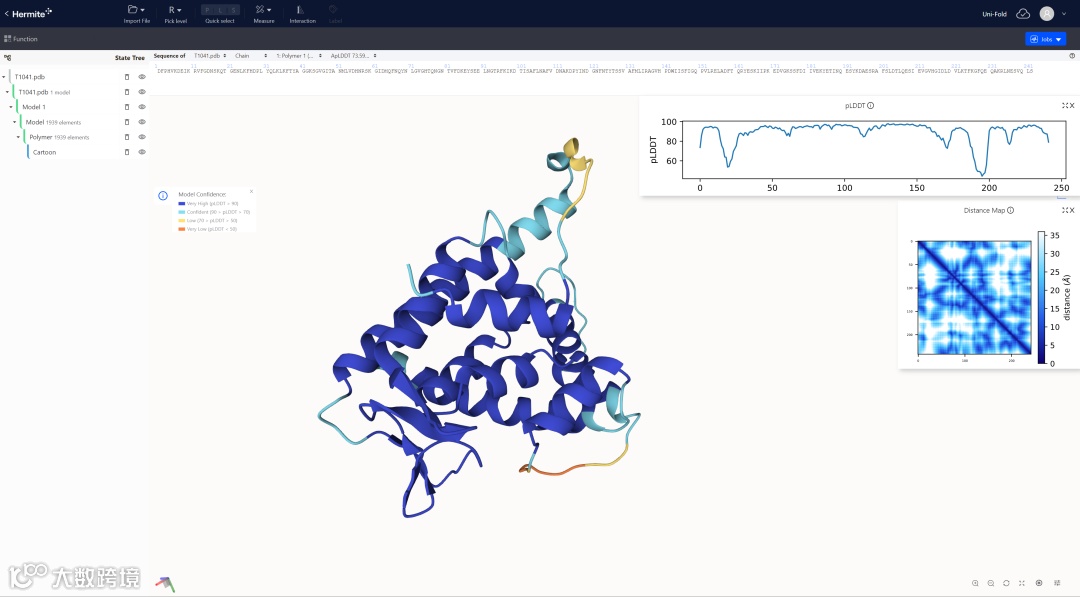Expand the pLDDT panel to fullscreen

coord(1065,106)
